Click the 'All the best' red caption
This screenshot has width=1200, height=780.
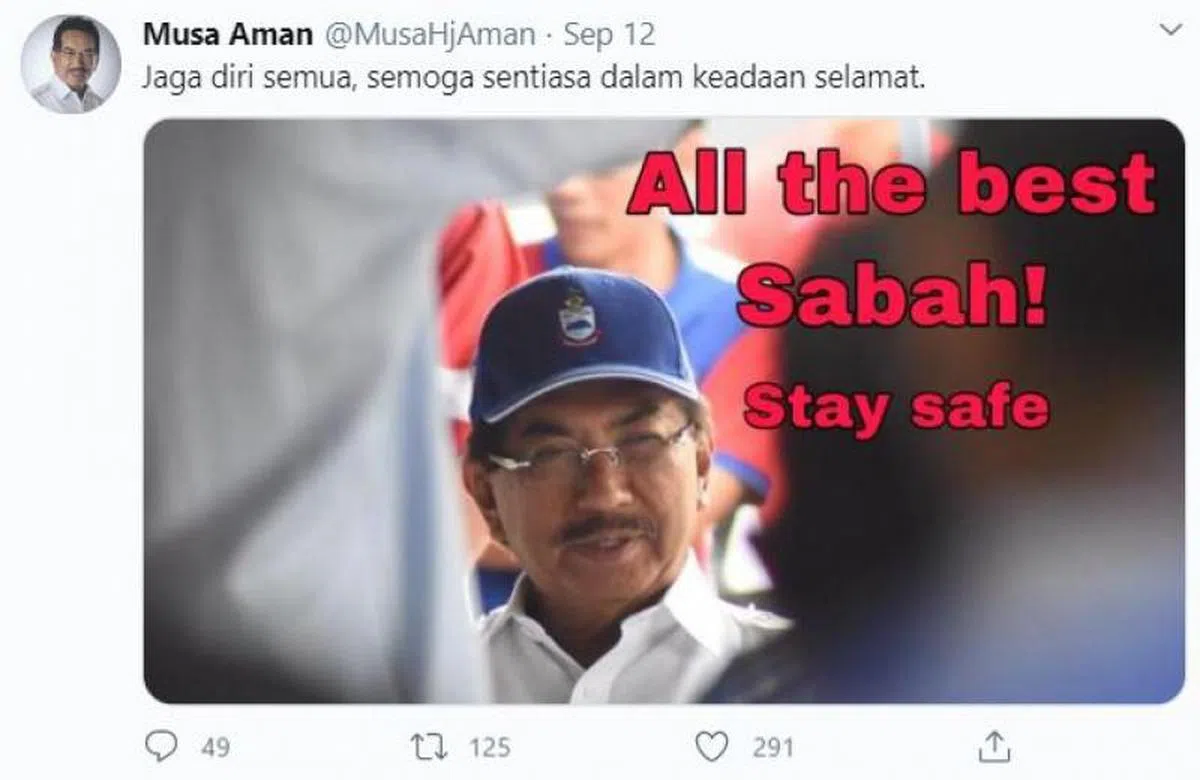(x=891, y=184)
